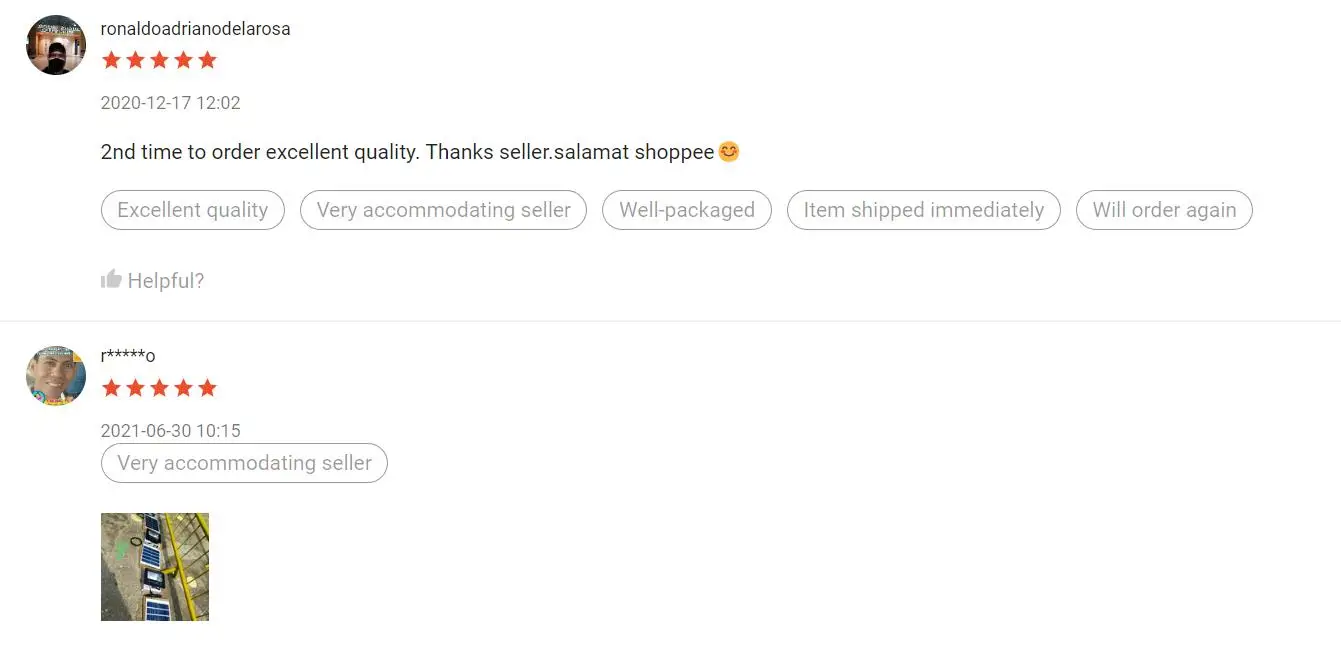
Task: Click the 2020-12-17 12:02 review date
Action: point(171,103)
